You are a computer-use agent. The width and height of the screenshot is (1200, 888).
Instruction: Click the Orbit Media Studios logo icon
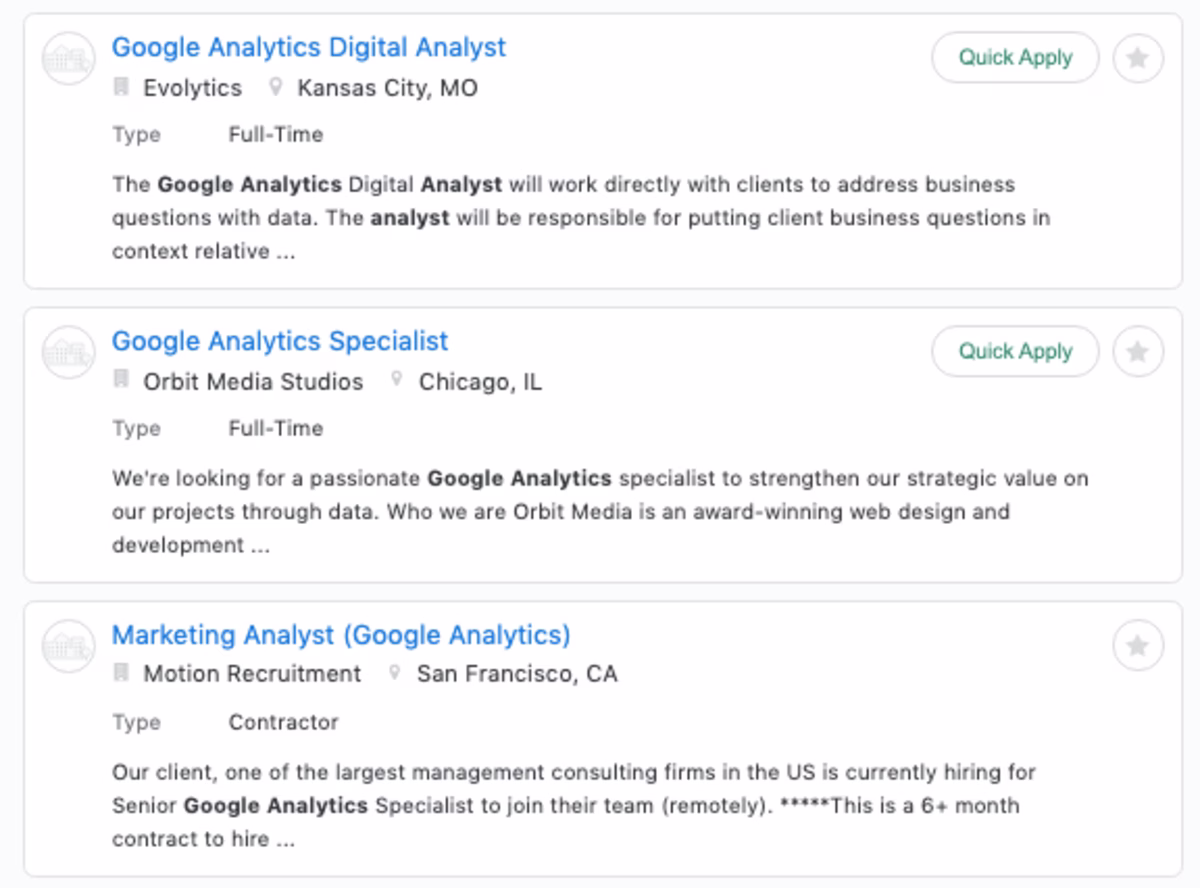point(67,352)
